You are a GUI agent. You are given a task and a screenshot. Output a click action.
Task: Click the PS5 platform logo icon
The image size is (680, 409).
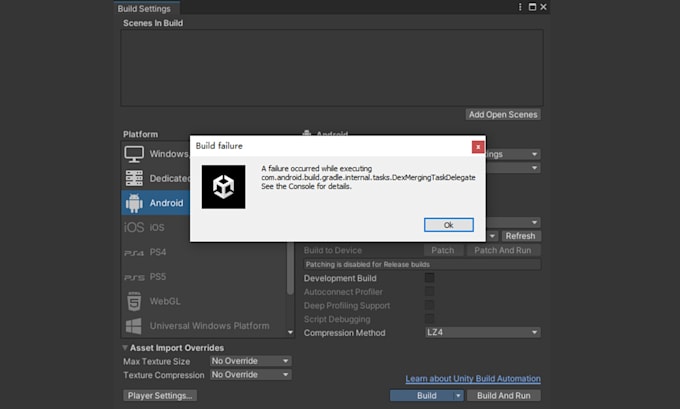134,277
